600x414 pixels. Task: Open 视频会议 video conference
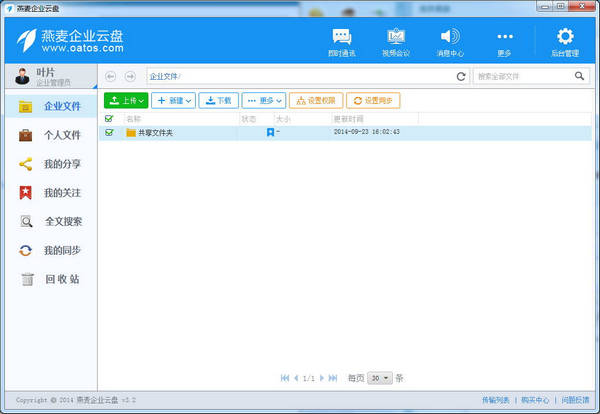tap(396, 41)
